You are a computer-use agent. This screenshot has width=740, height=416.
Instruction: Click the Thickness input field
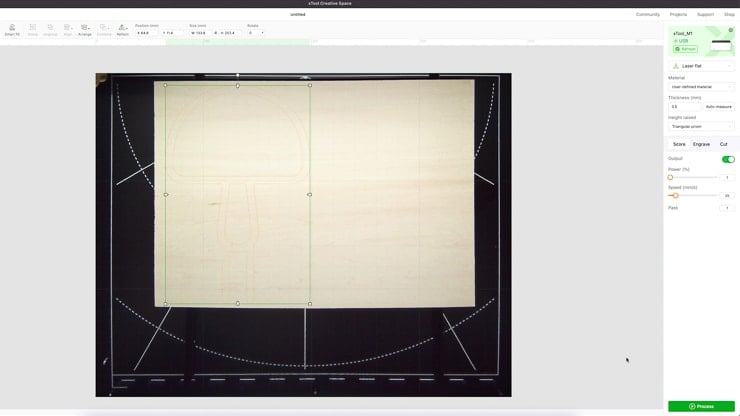coord(684,106)
